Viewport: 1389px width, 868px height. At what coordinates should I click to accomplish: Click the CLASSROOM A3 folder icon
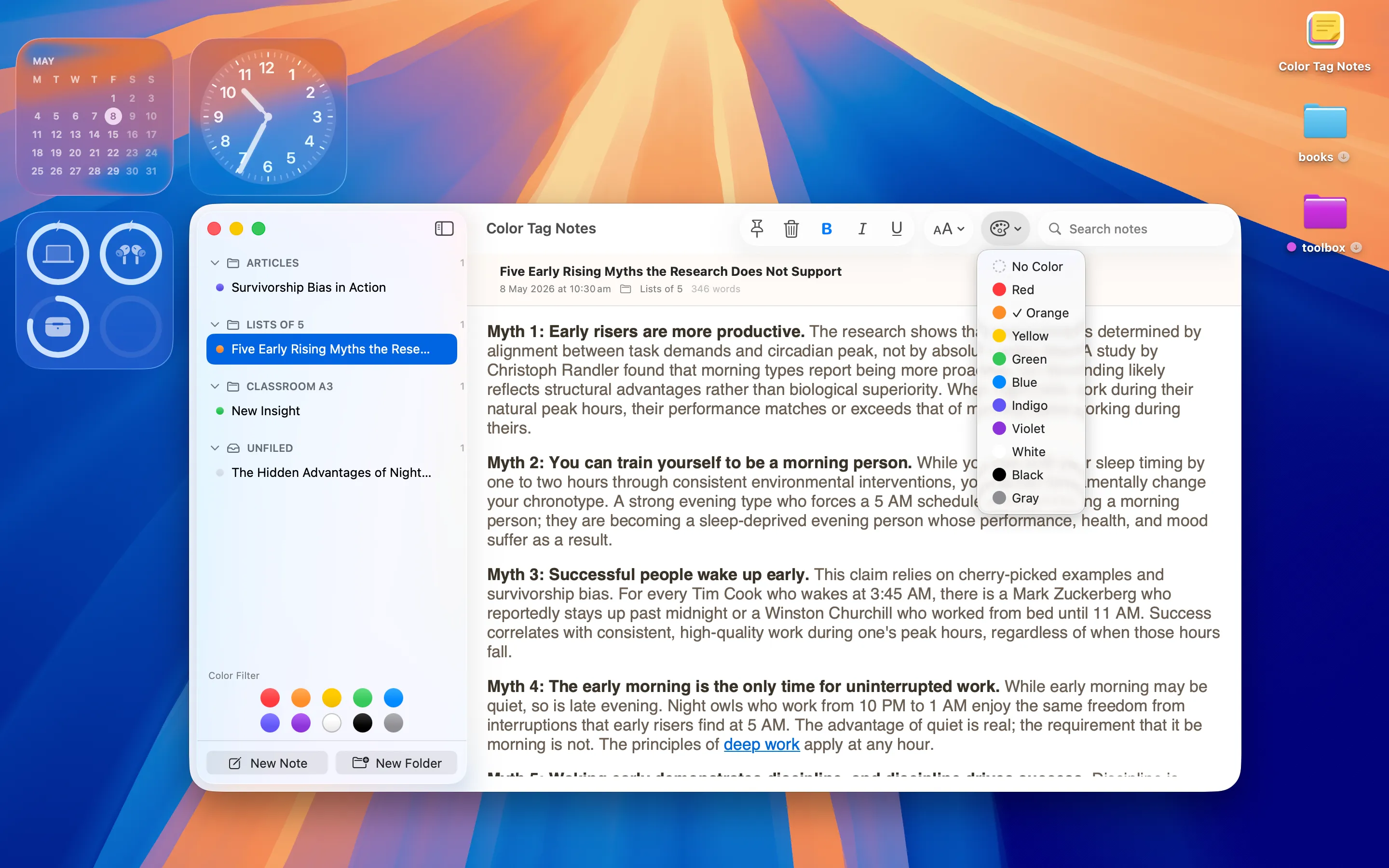[233, 386]
